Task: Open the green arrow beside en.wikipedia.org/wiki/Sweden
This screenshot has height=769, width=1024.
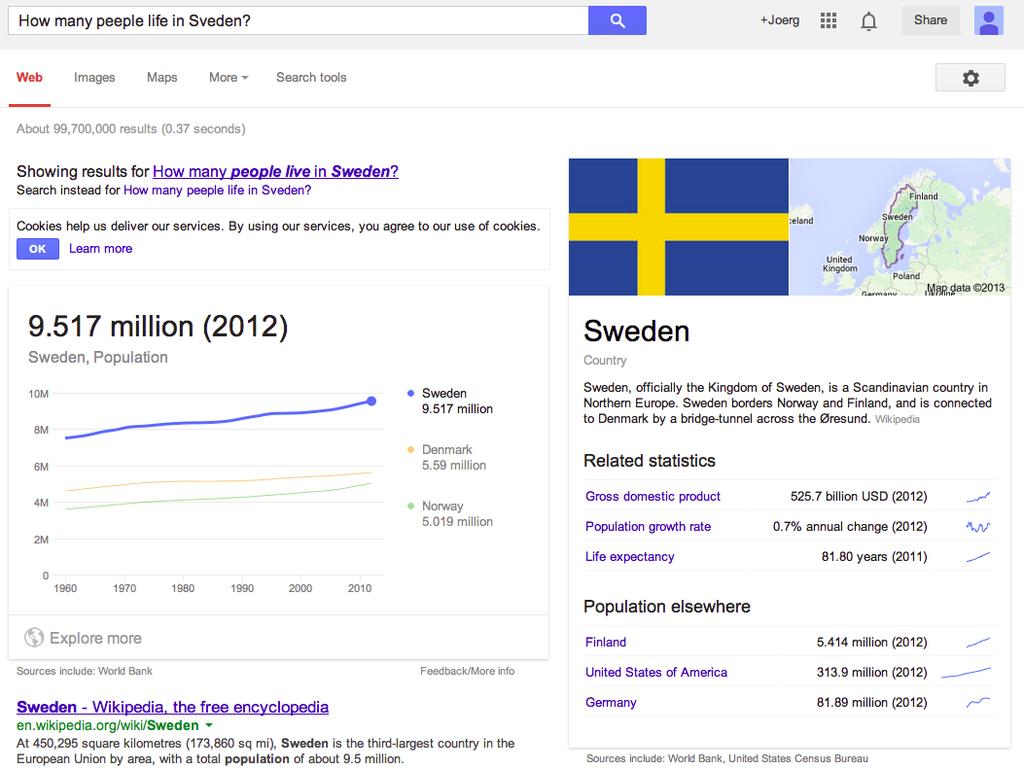Action: (209, 725)
